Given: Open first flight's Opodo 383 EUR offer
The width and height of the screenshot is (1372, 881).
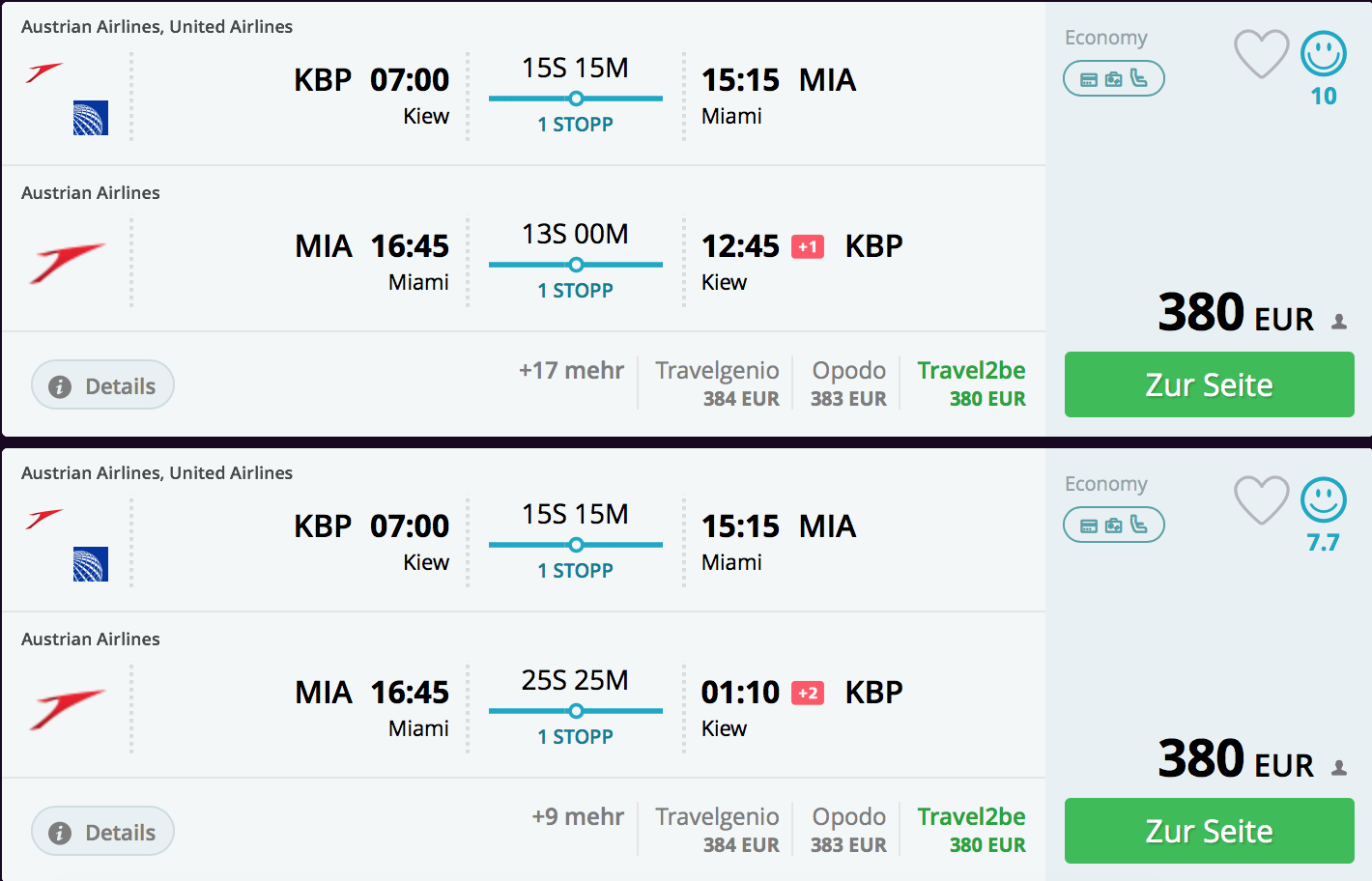Looking at the screenshot, I should pos(848,384).
